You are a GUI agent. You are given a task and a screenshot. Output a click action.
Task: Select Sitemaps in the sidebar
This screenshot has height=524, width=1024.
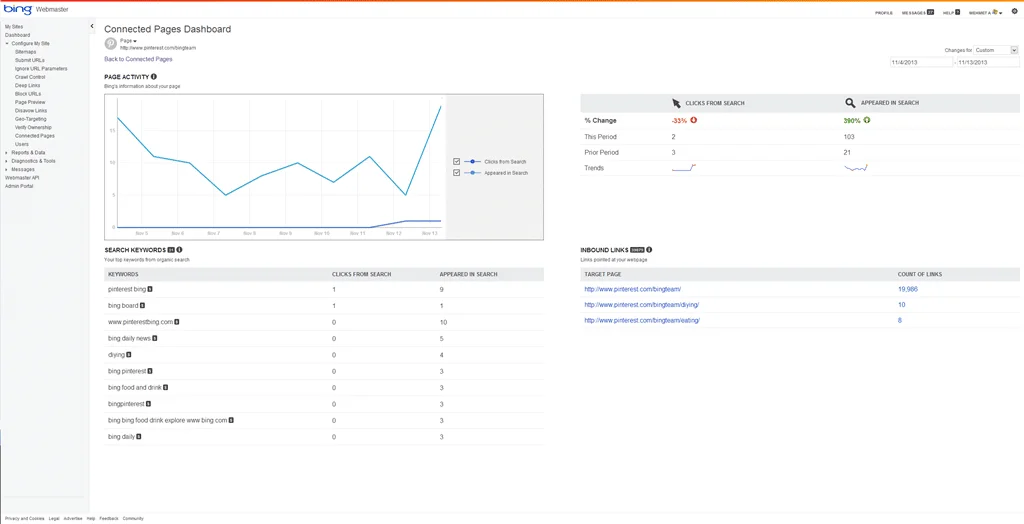pos(25,52)
